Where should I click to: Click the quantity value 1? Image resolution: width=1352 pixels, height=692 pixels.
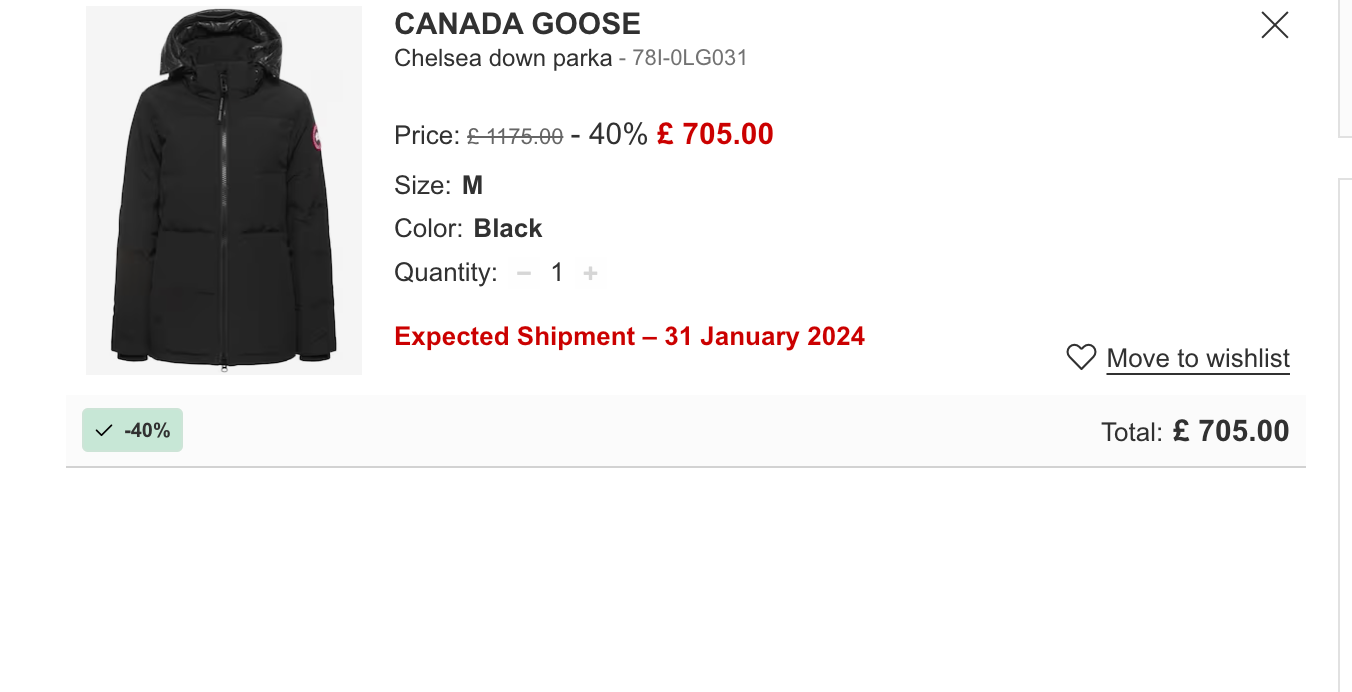[x=557, y=272]
